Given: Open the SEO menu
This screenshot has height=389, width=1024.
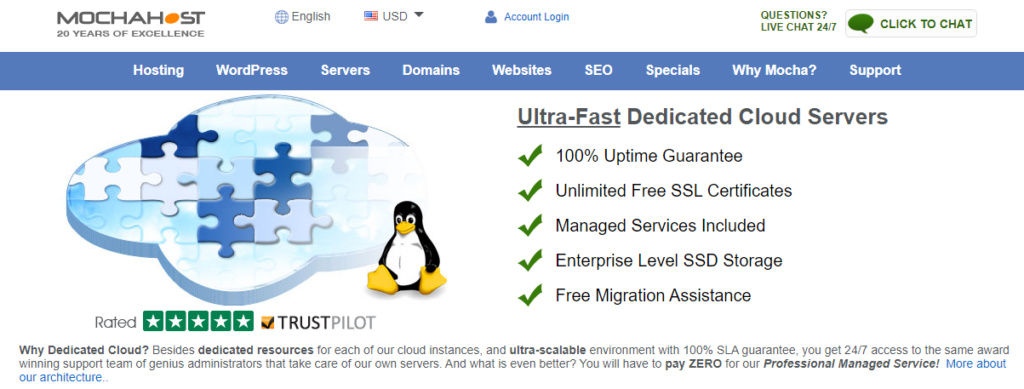Looking at the screenshot, I should pos(599,70).
